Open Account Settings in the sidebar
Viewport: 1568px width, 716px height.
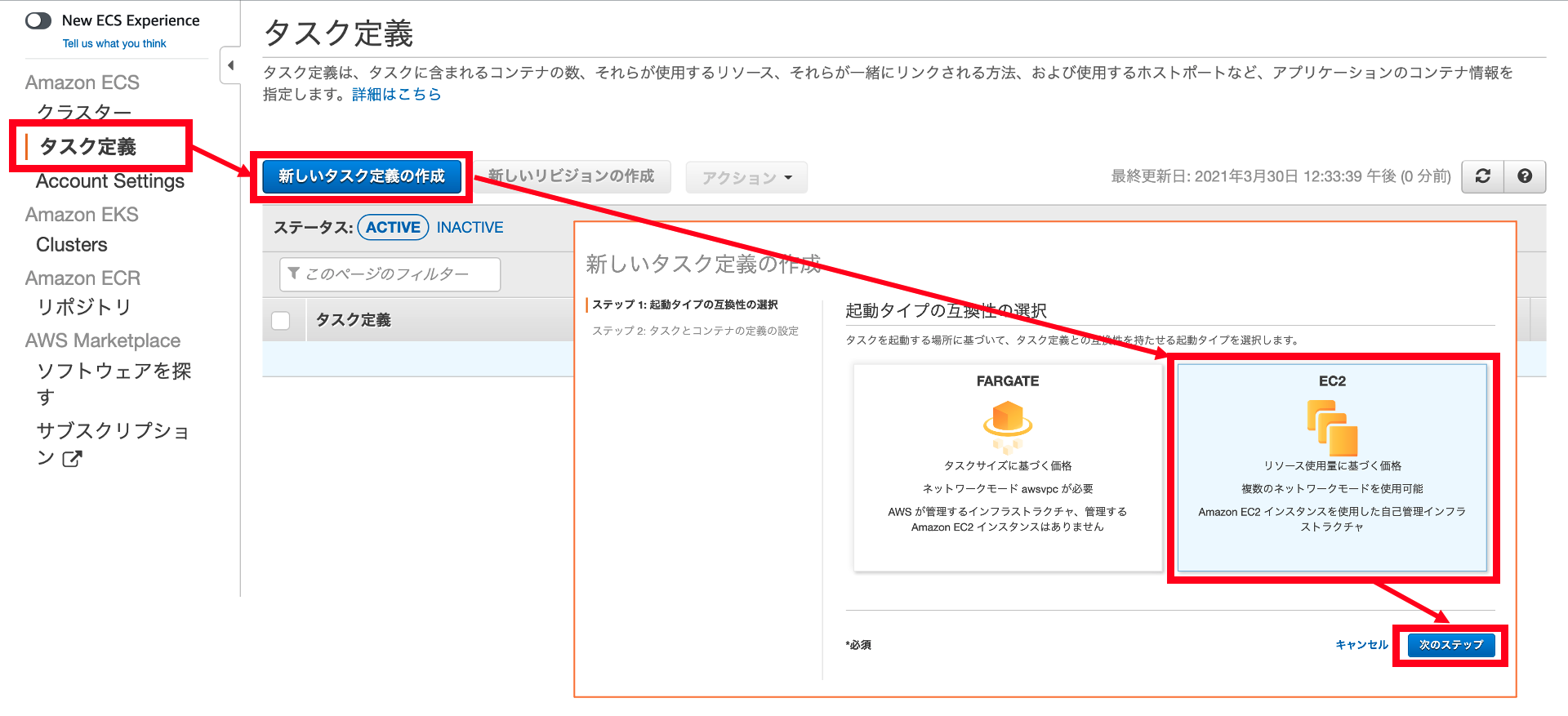click(x=110, y=181)
